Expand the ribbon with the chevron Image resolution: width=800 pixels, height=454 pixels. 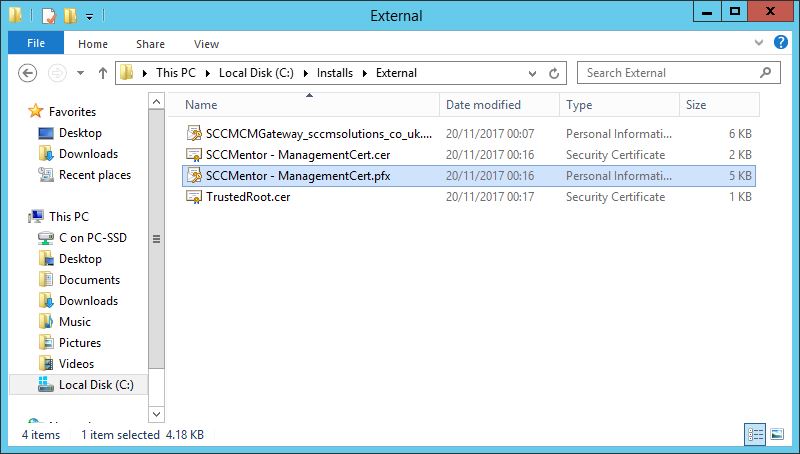(761, 44)
